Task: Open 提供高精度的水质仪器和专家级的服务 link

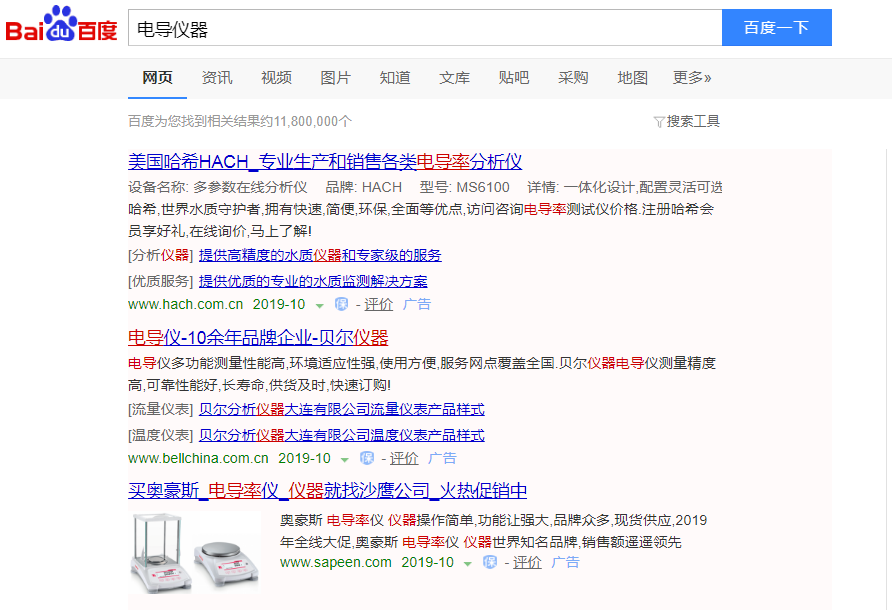Action: pos(320,255)
